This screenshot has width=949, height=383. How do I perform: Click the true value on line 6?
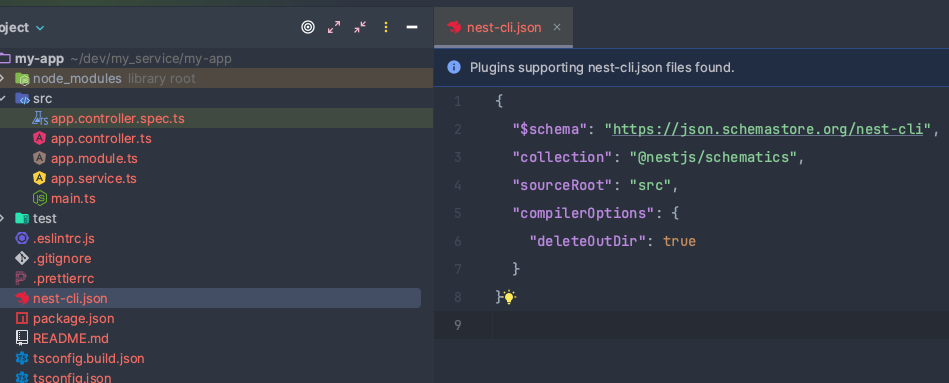point(680,241)
